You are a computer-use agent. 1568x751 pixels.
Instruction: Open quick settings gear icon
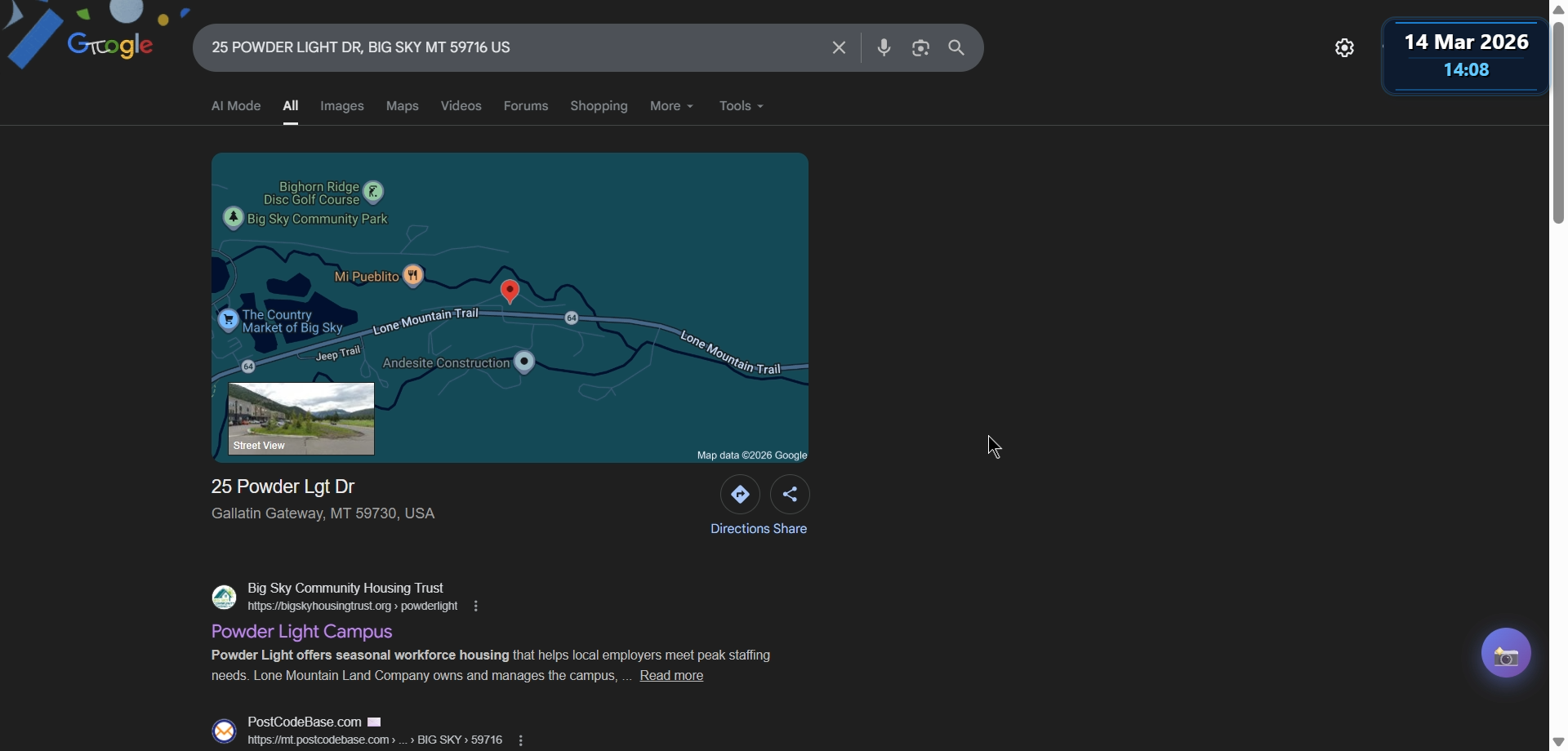1344,48
